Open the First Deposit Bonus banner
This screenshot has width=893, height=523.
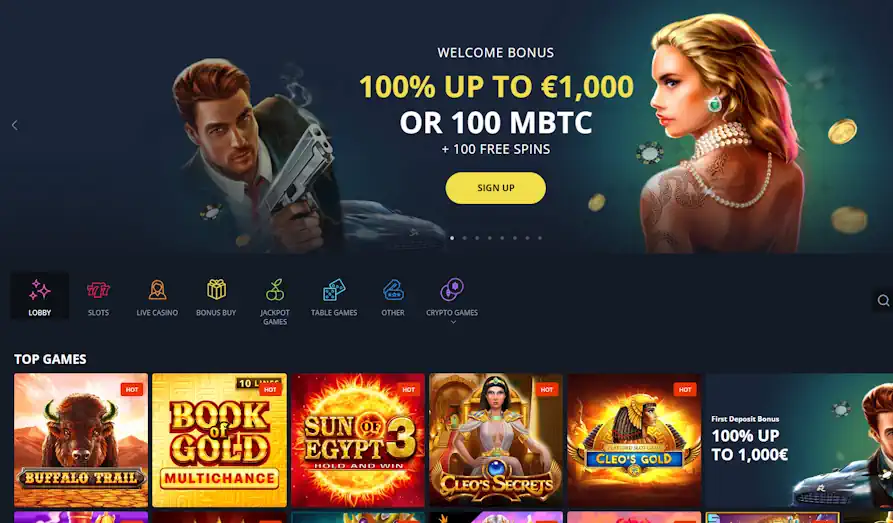(799, 440)
